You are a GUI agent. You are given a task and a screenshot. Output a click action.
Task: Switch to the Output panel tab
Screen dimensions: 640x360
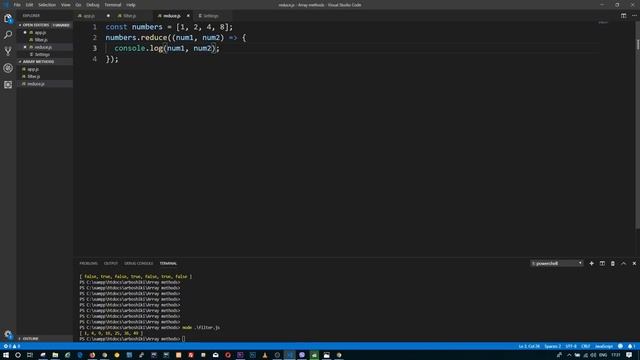tap(111, 263)
